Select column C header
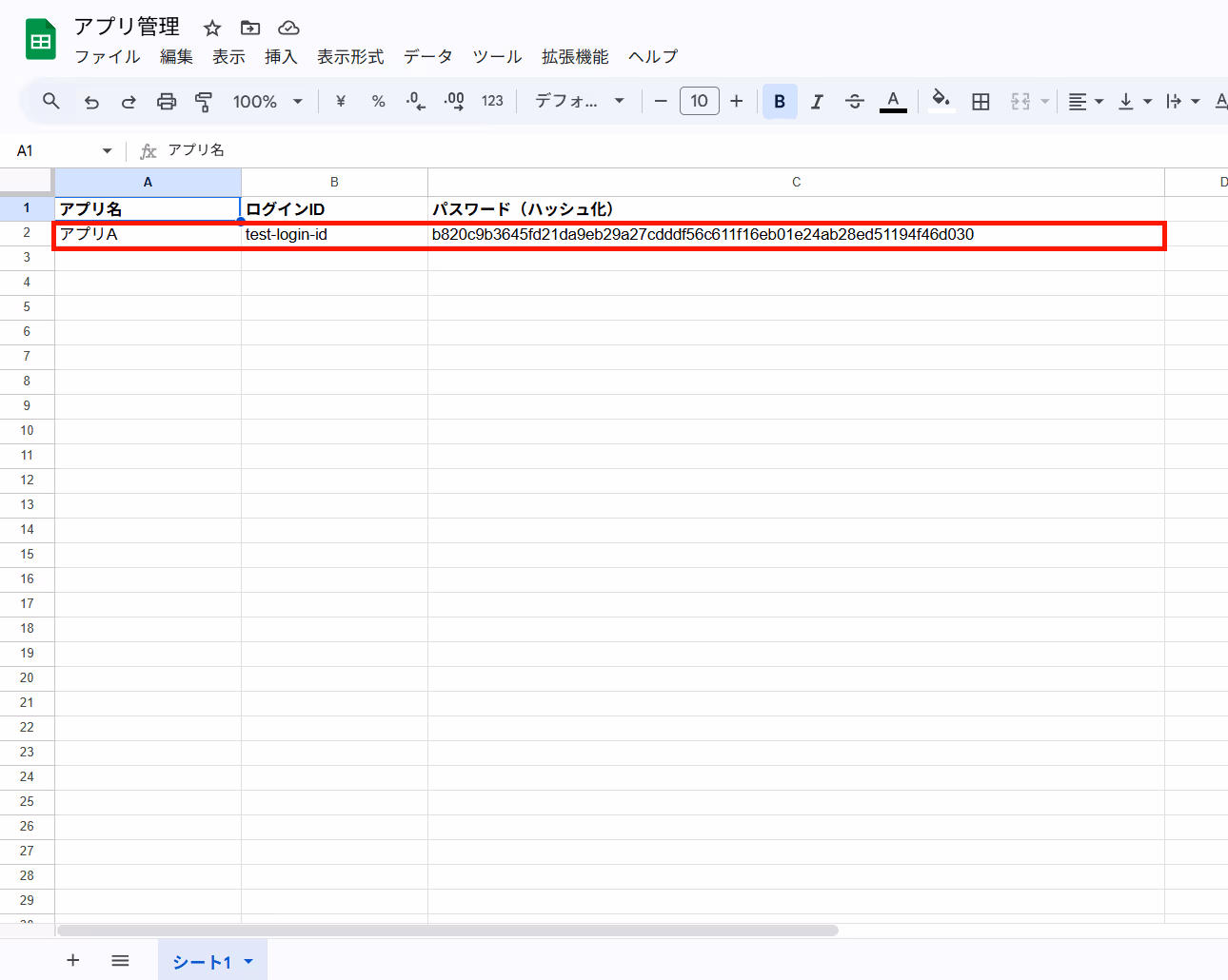1228x980 pixels. pos(796,182)
